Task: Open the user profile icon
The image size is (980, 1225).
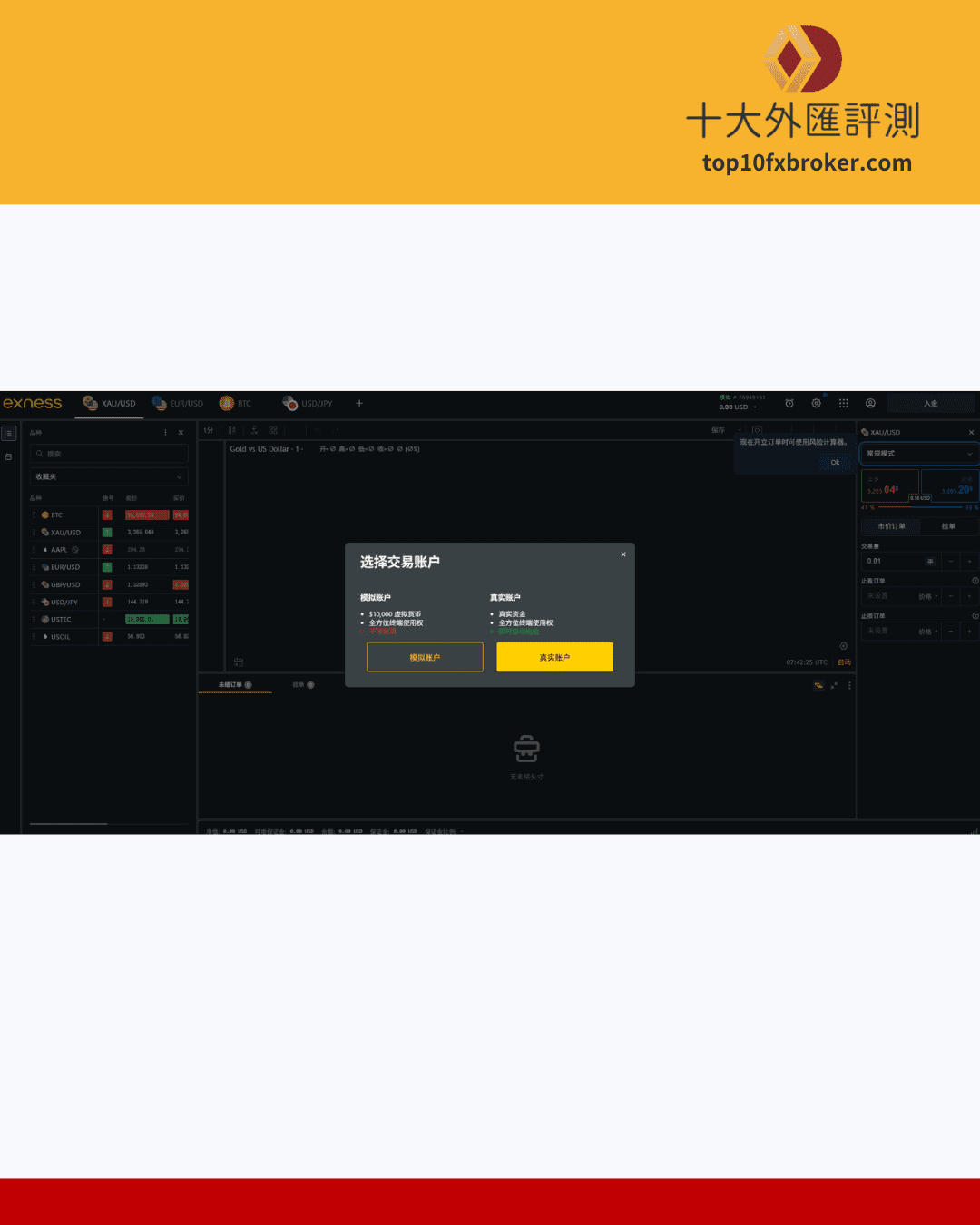Action: coord(870,404)
